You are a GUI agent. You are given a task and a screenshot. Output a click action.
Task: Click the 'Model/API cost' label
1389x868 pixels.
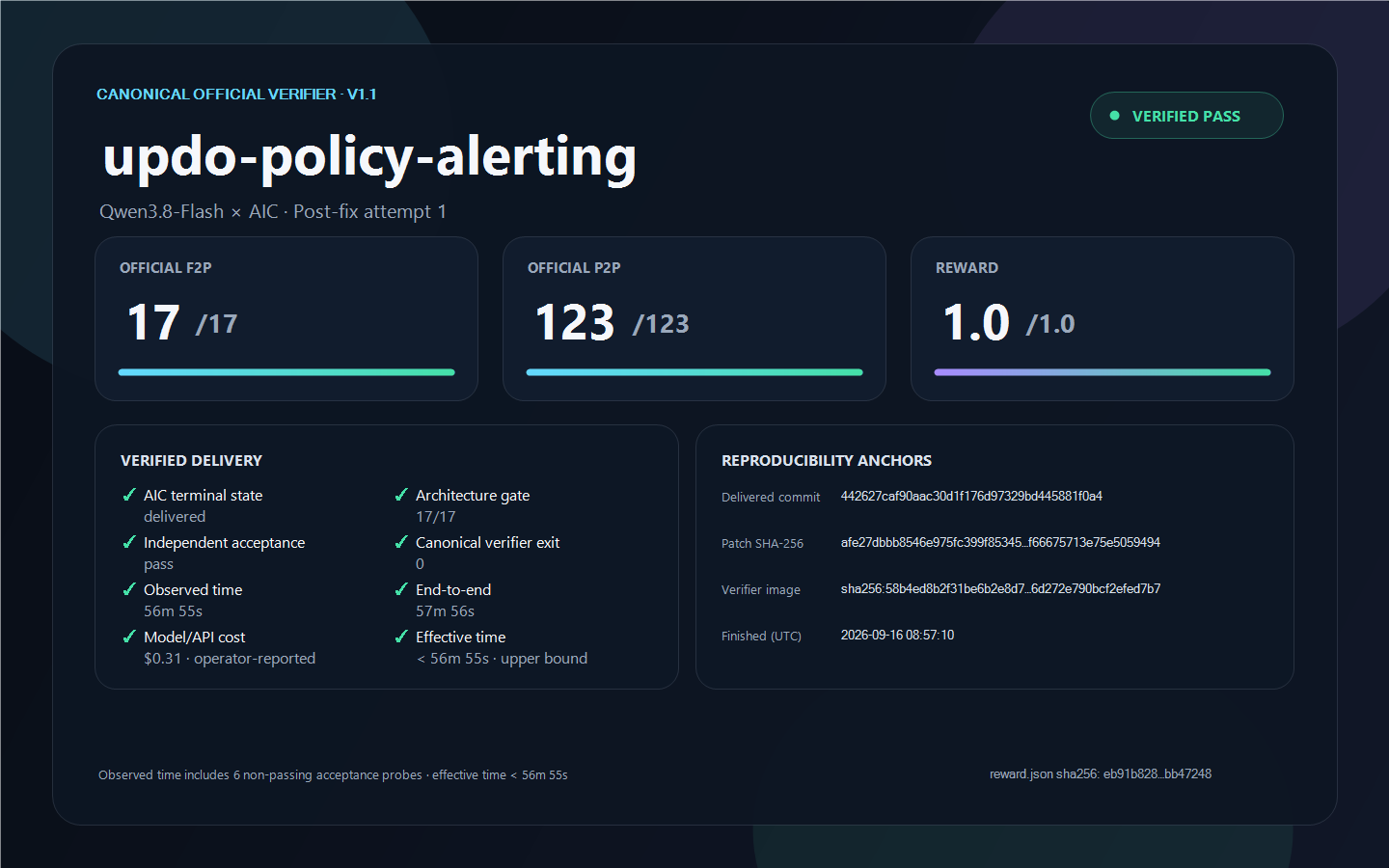[195, 637]
